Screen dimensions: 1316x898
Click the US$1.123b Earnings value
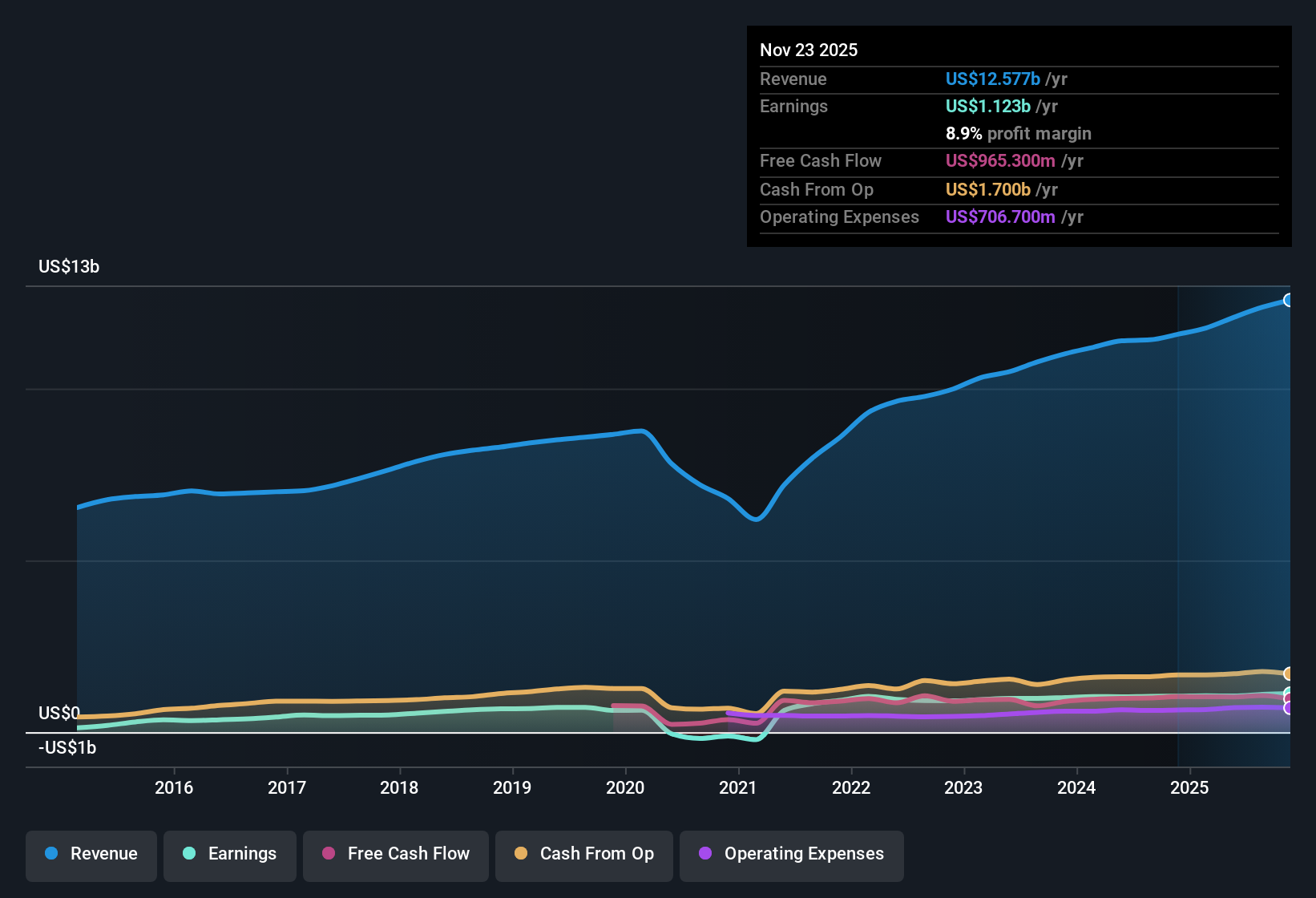click(988, 106)
